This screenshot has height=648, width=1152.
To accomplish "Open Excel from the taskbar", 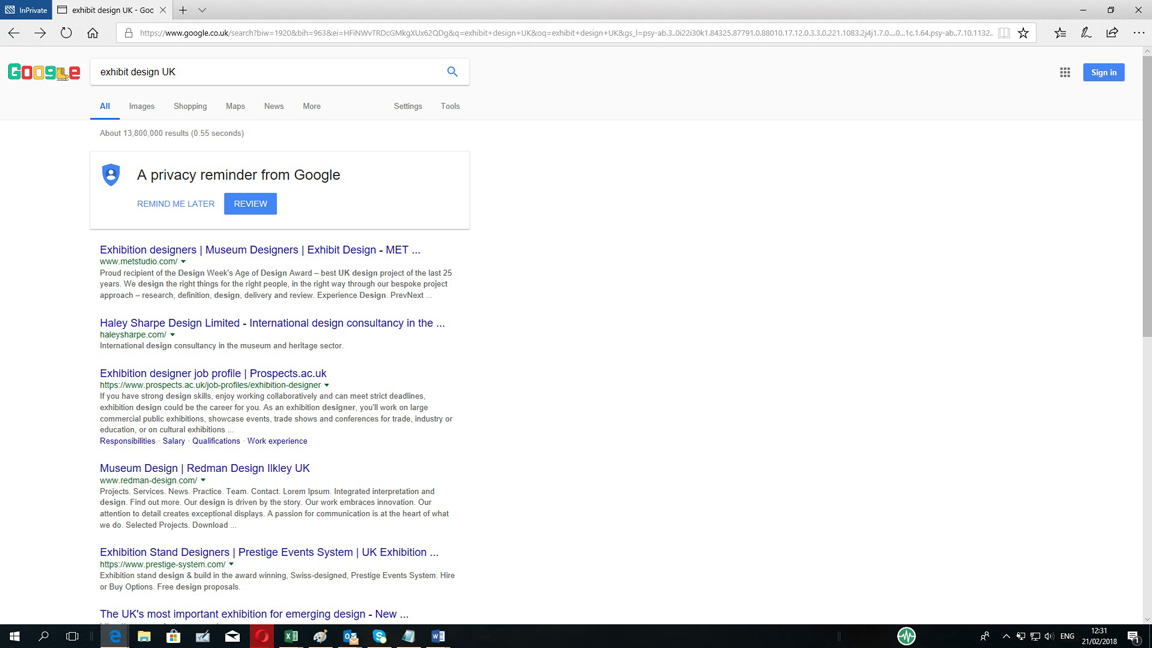I will pos(291,636).
